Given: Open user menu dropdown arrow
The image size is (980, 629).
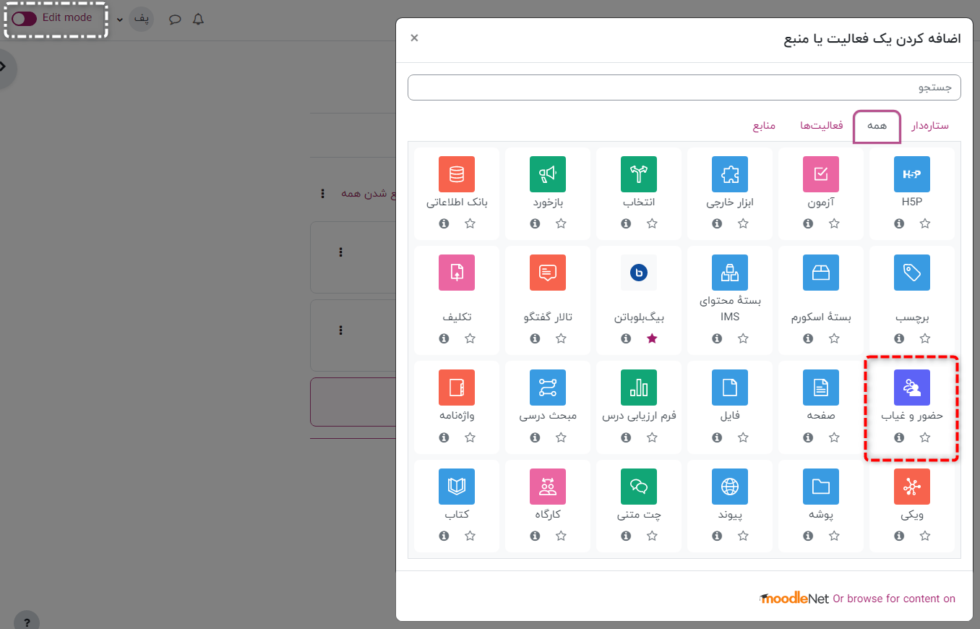Looking at the screenshot, I should [120, 19].
